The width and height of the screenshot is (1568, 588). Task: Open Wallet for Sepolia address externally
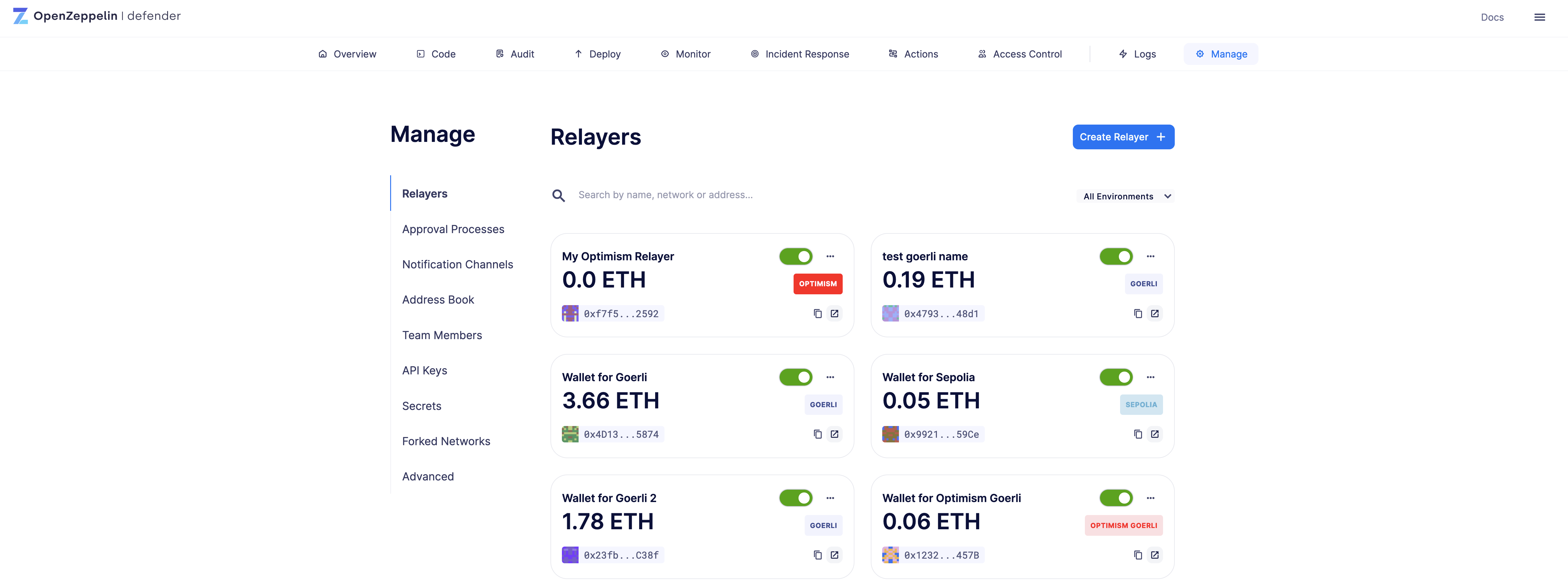click(x=1155, y=434)
